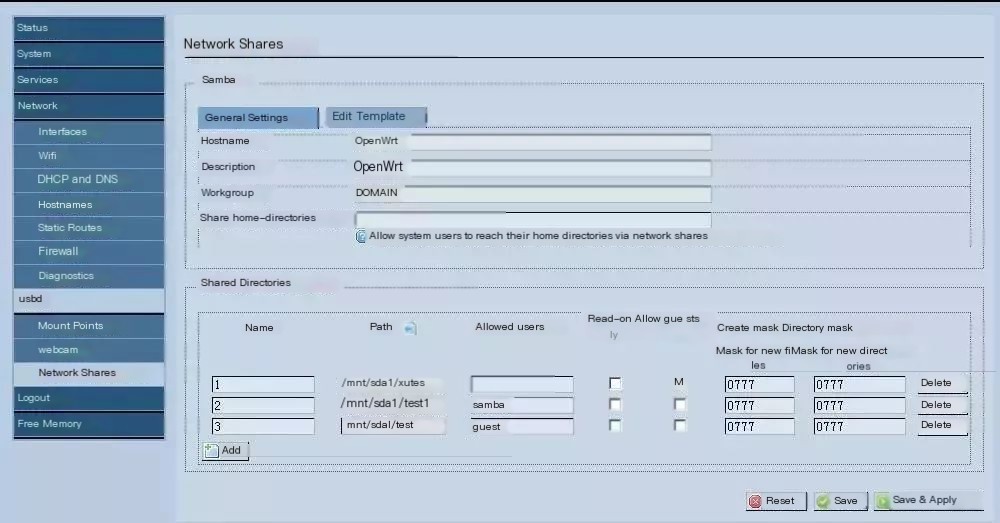Add a new shared directory
1000x523 pixels.
223,450
